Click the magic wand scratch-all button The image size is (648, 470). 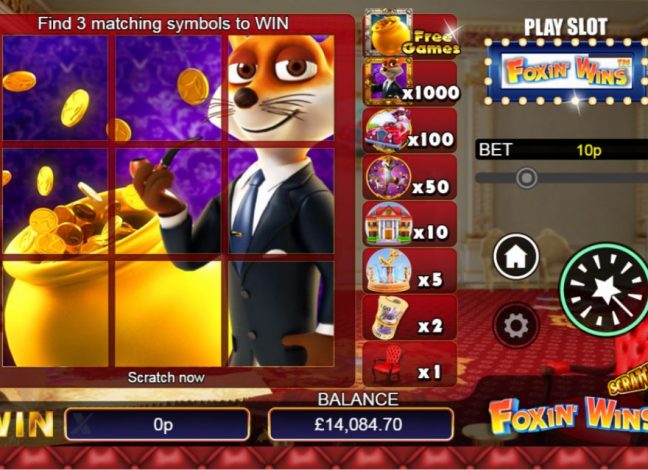click(605, 289)
